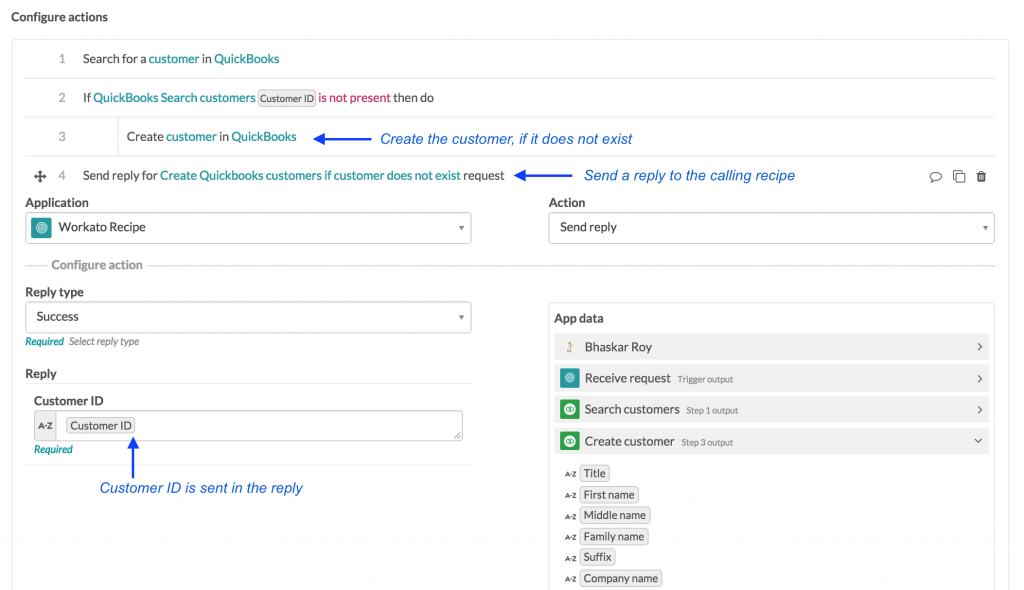Click the Workato trigger icon beside Receive request
The height and width of the screenshot is (590, 1024).
[569, 378]
